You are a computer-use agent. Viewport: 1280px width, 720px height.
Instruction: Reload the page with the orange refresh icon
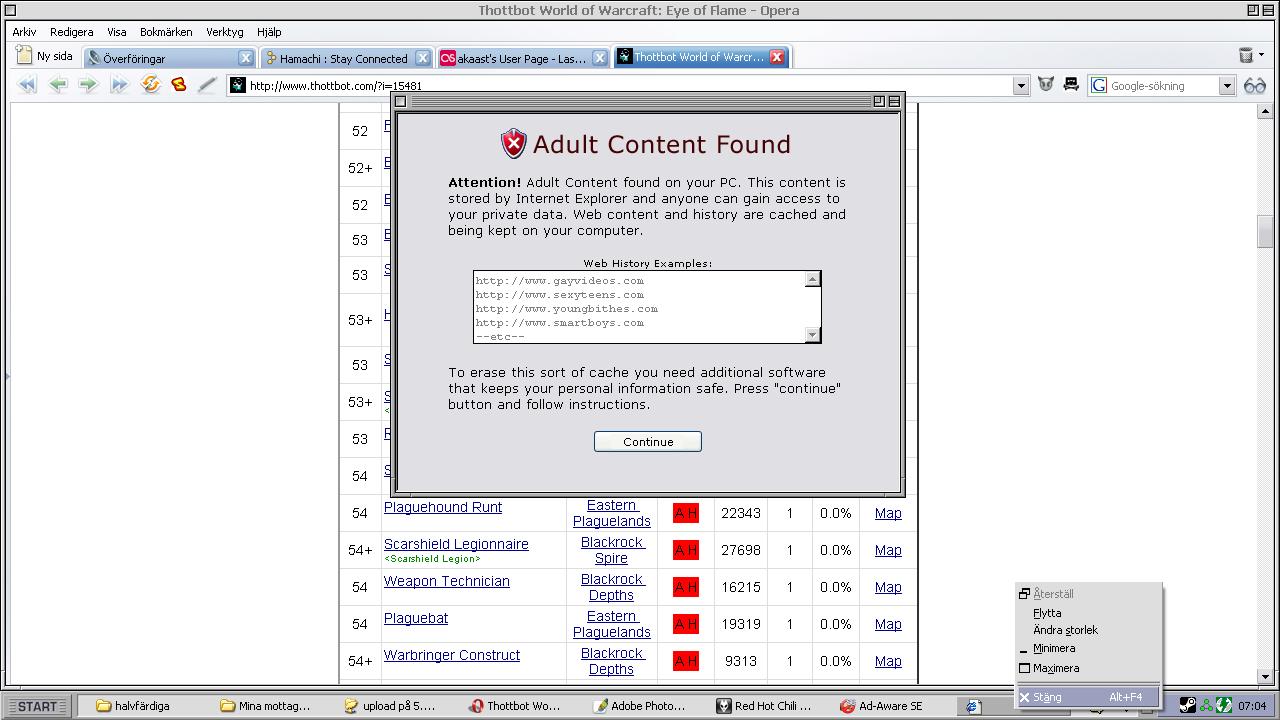tap(150, 85)
